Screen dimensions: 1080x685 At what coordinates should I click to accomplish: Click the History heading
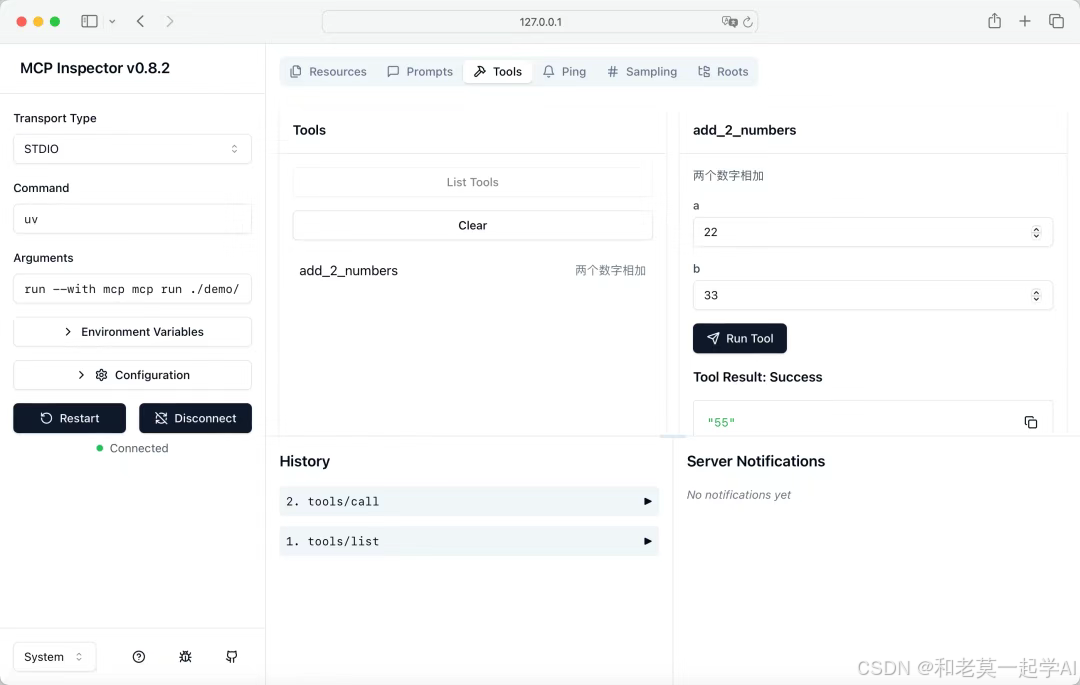click(304, 461)
